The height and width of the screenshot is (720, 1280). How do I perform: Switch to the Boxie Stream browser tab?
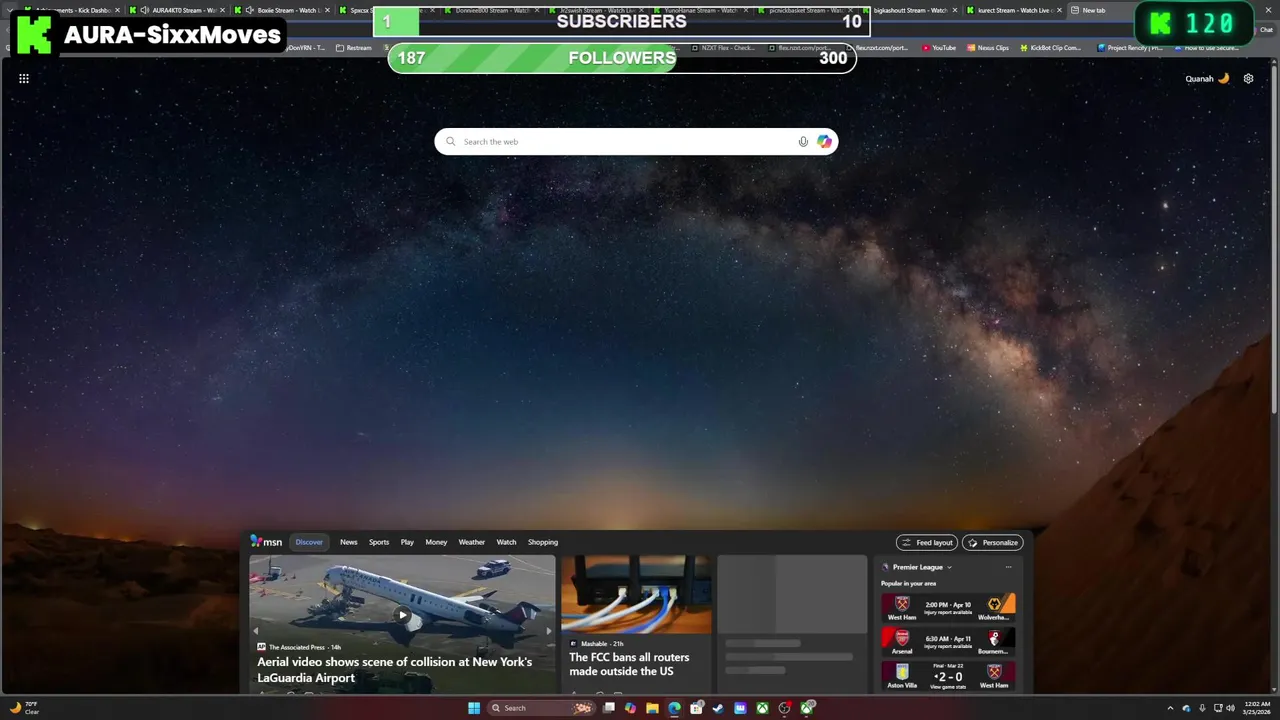282,10
